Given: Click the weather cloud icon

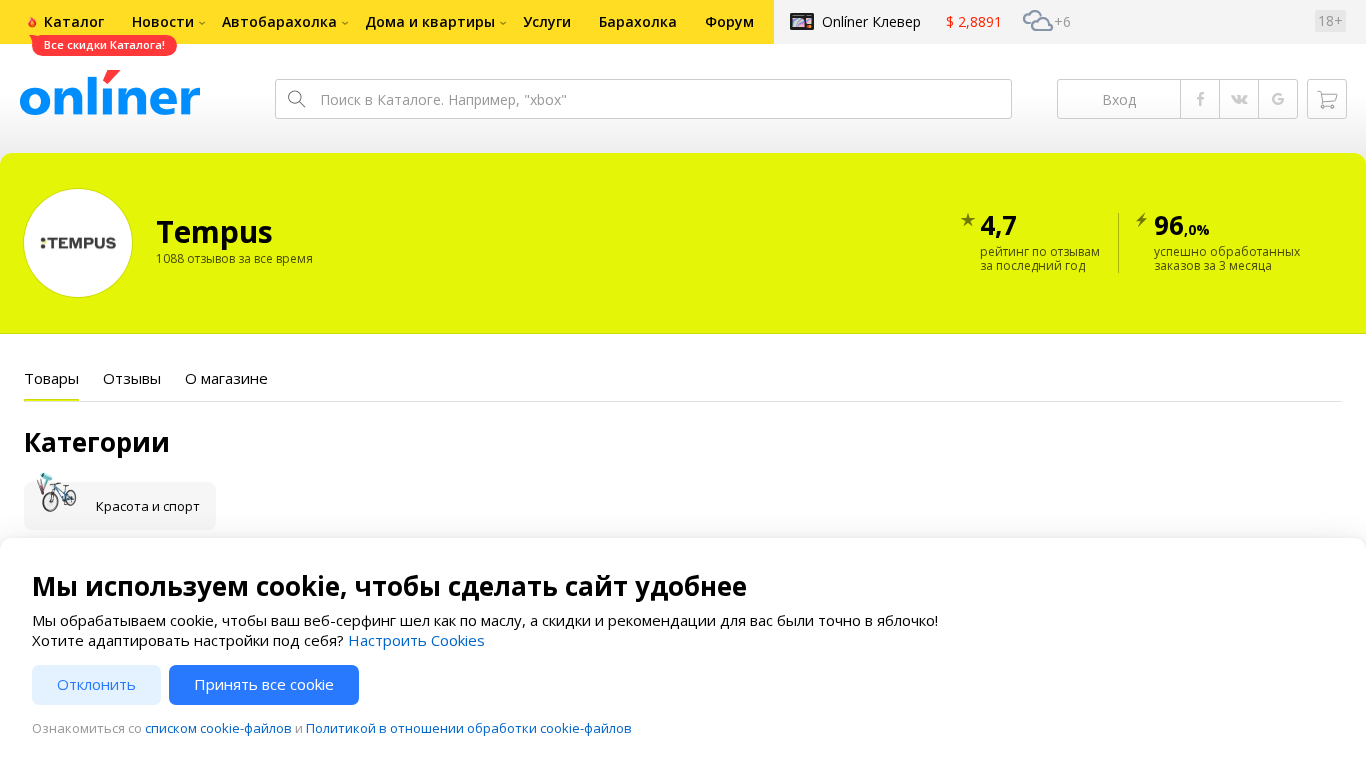Looking at the screenshot, I should coord(1037,21).
